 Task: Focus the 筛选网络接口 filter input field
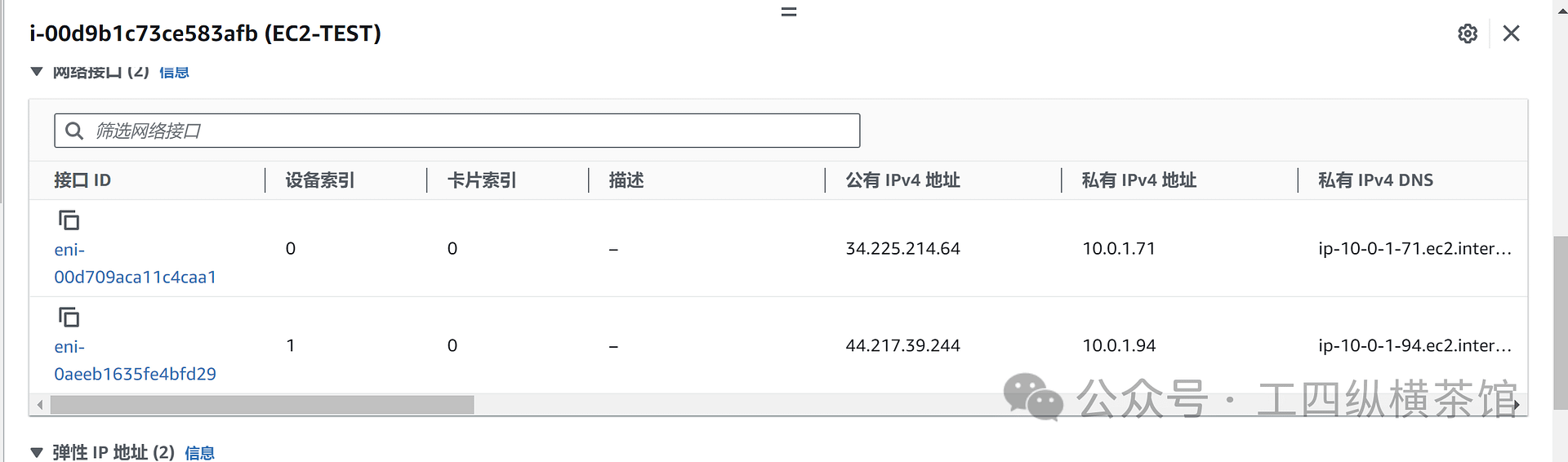(474, 131)
